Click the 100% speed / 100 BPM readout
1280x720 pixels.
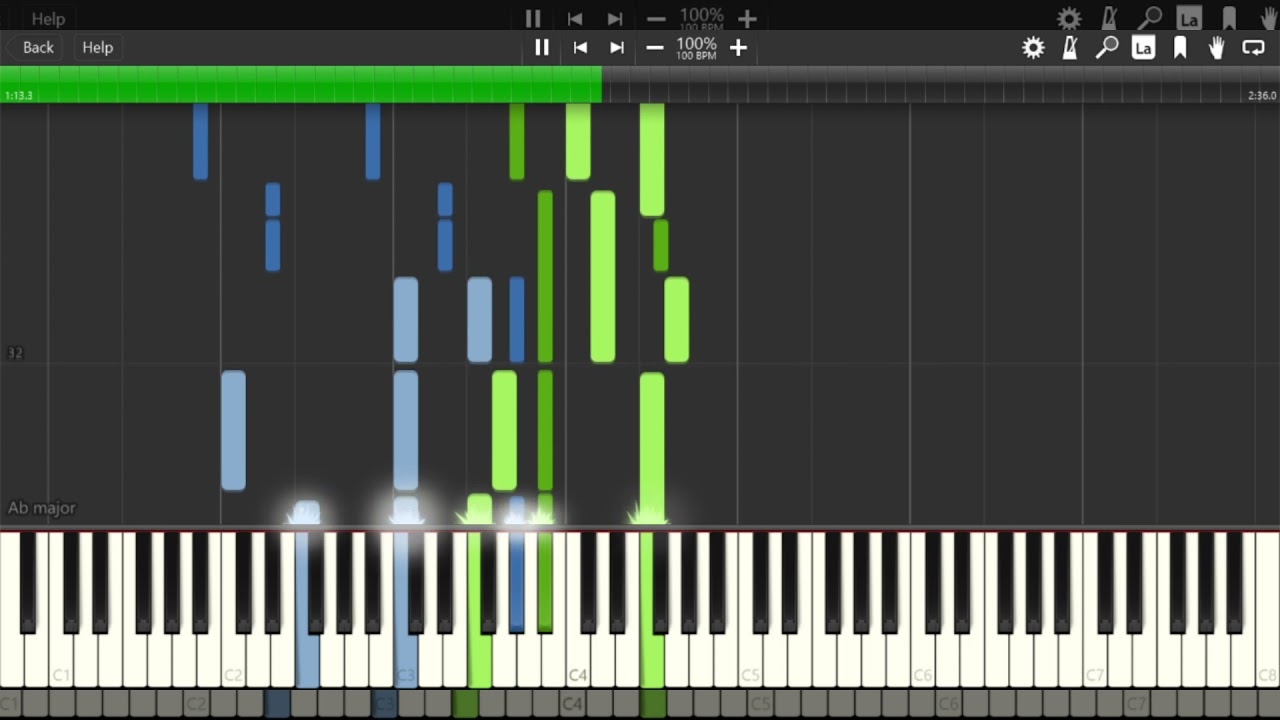pos(696,48)
